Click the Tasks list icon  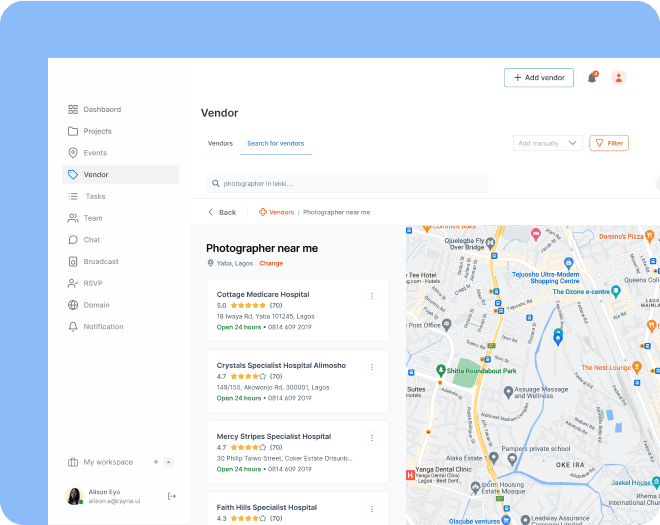(73, 196)
